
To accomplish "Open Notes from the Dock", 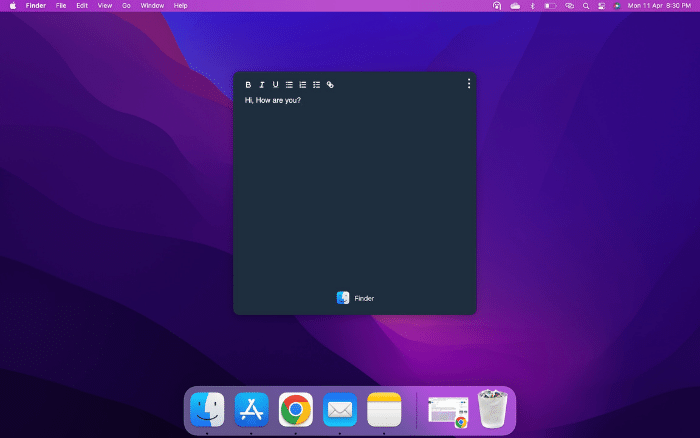I will coord(384,410).
